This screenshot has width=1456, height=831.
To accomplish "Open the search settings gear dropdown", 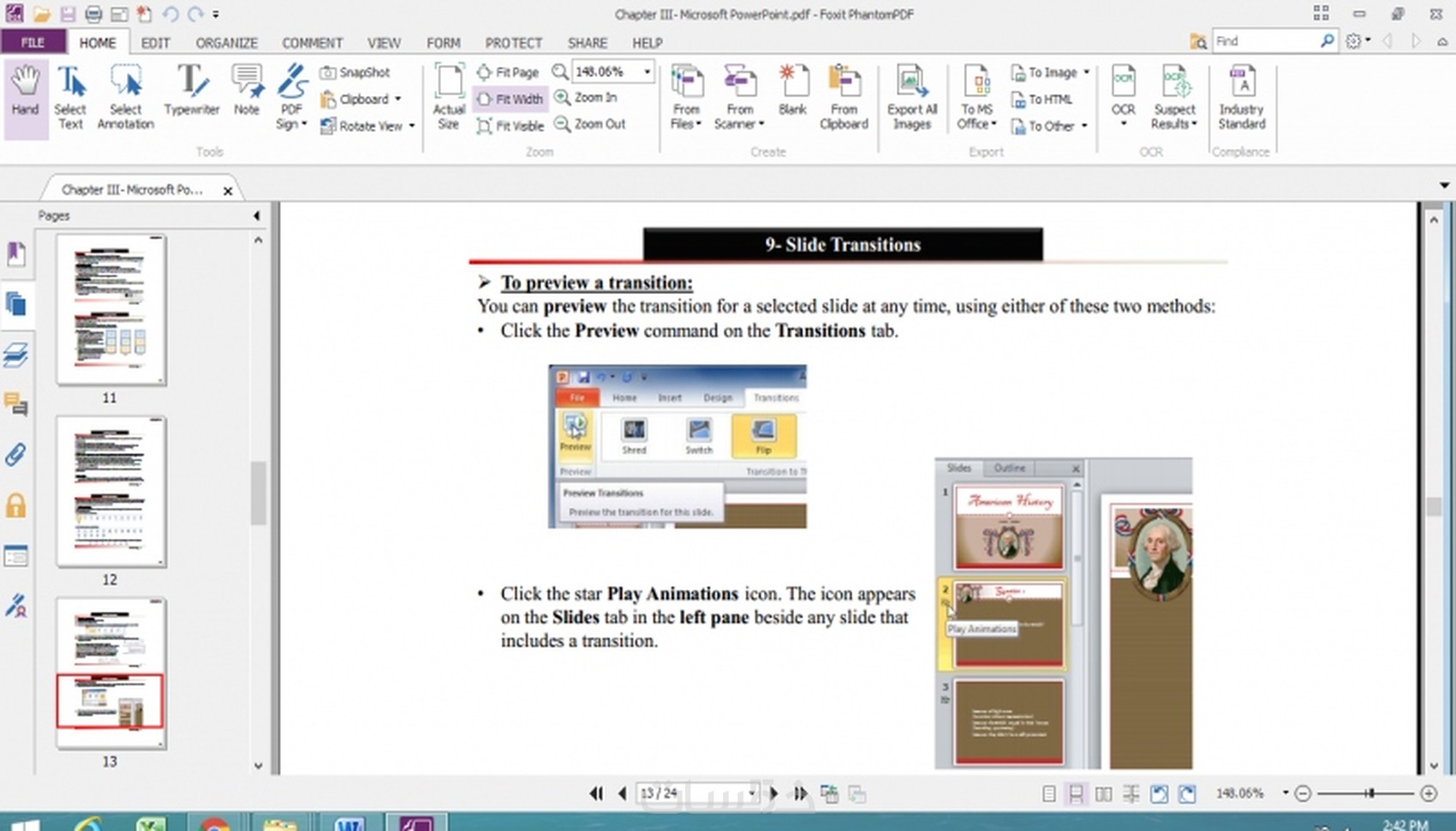I will pyautogui.click(x=1358, y=40).
